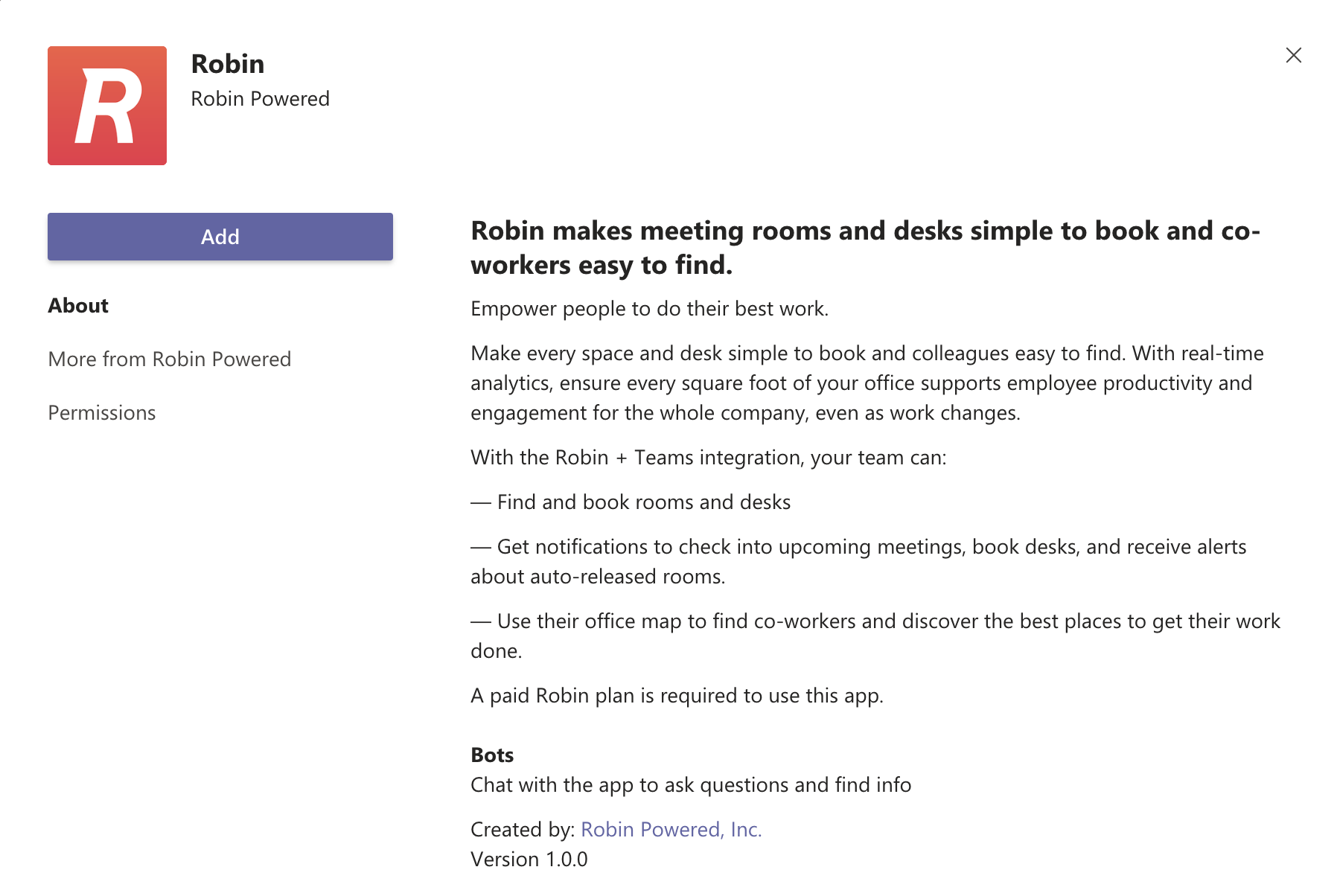This screenshot has height=896, width=1337.
Task: Click the Robin app logo icon
Action: pos(107,106)
